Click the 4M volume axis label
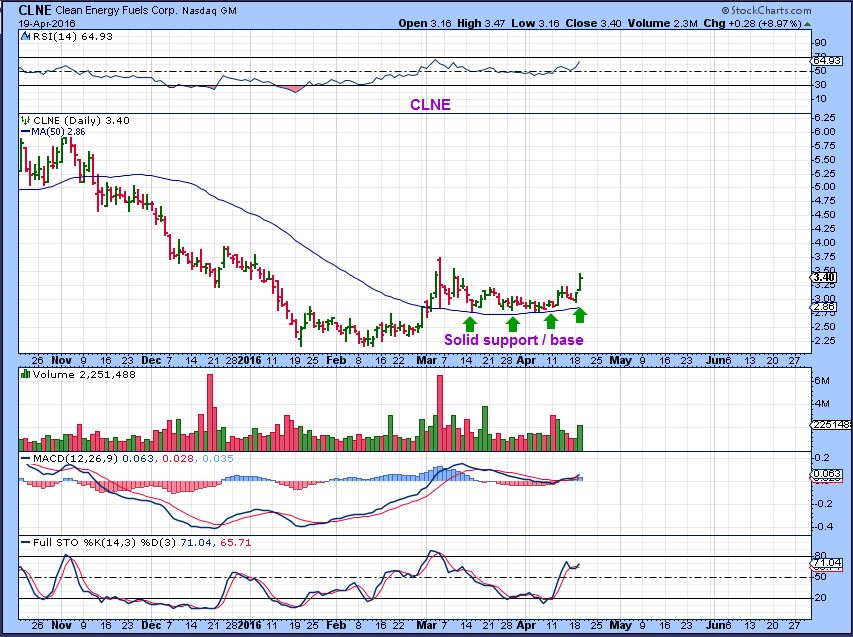This screenshot has width=853, height=637. [822, 404]
